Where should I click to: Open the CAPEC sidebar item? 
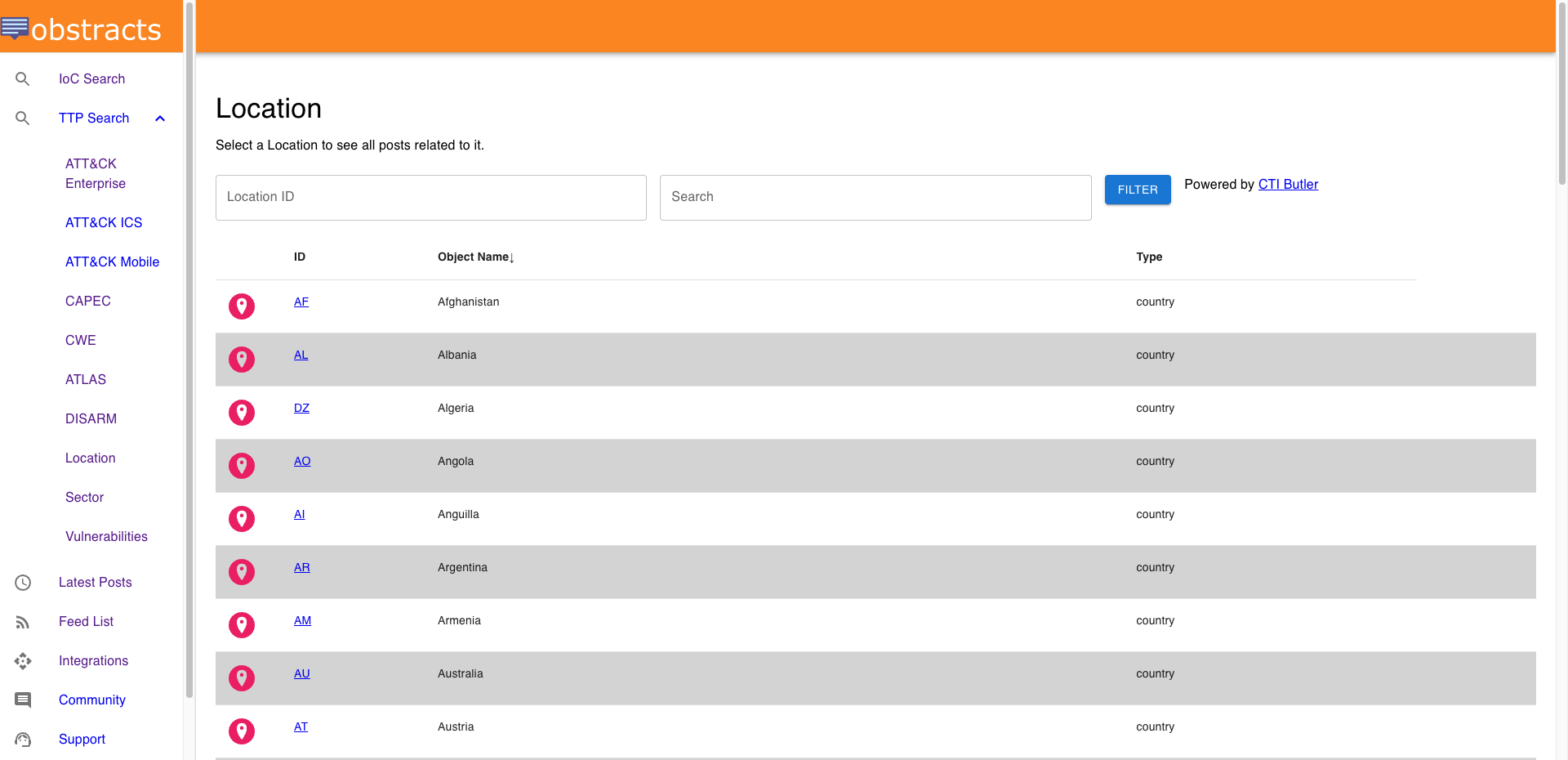tap(88, 302)
